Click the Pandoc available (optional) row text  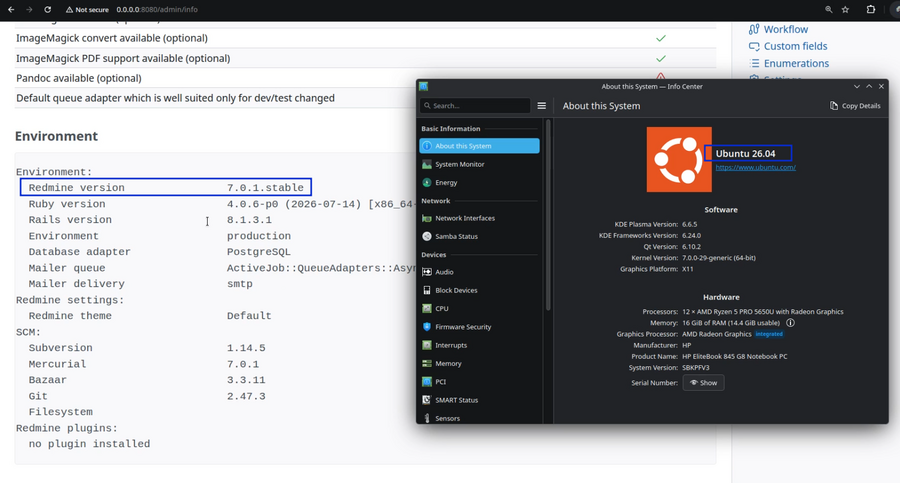(x=79, y=78)
